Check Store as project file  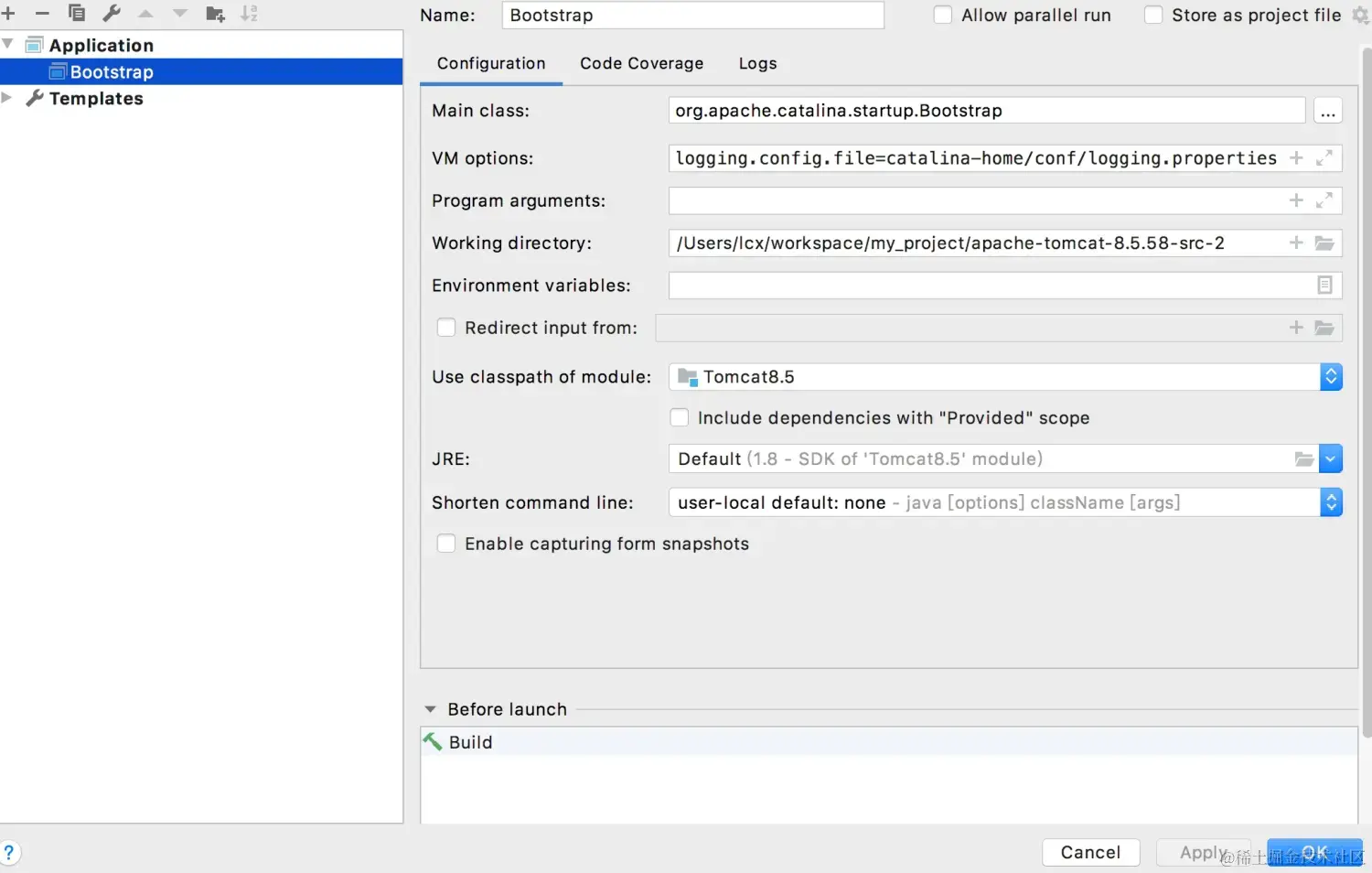point(1153,15)
